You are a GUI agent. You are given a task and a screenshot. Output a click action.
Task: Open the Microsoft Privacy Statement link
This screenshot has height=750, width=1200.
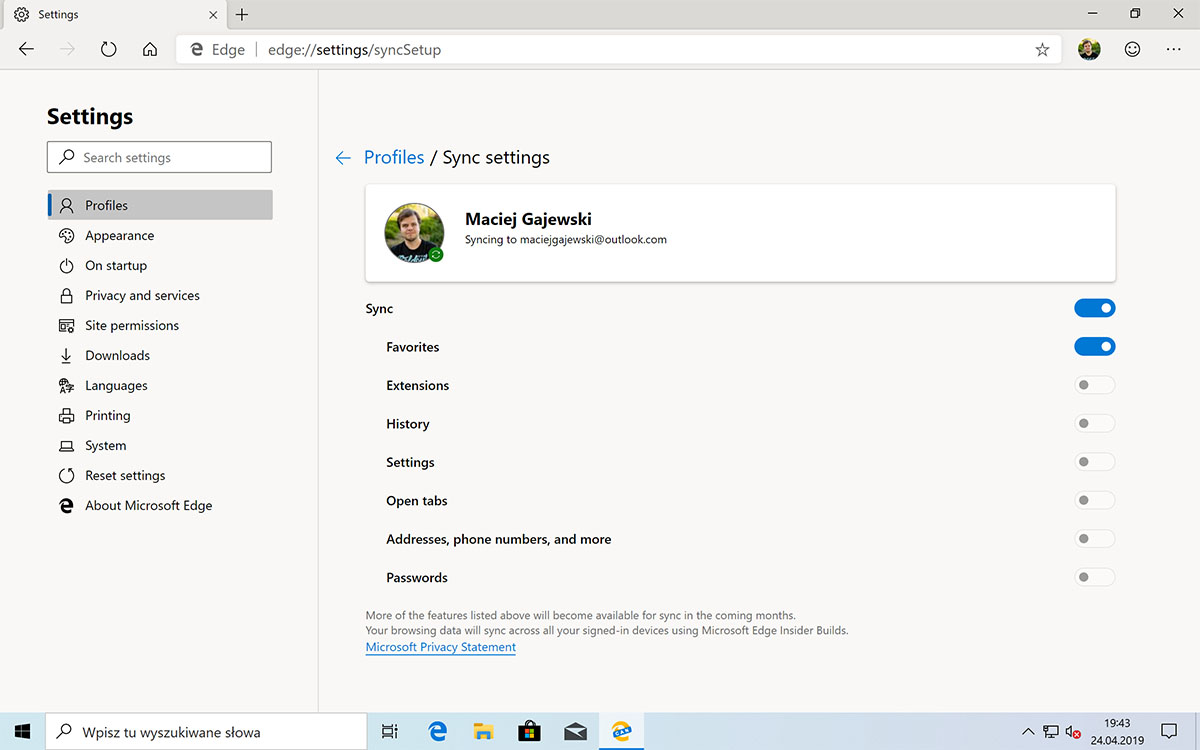click(x=441, y=647)
